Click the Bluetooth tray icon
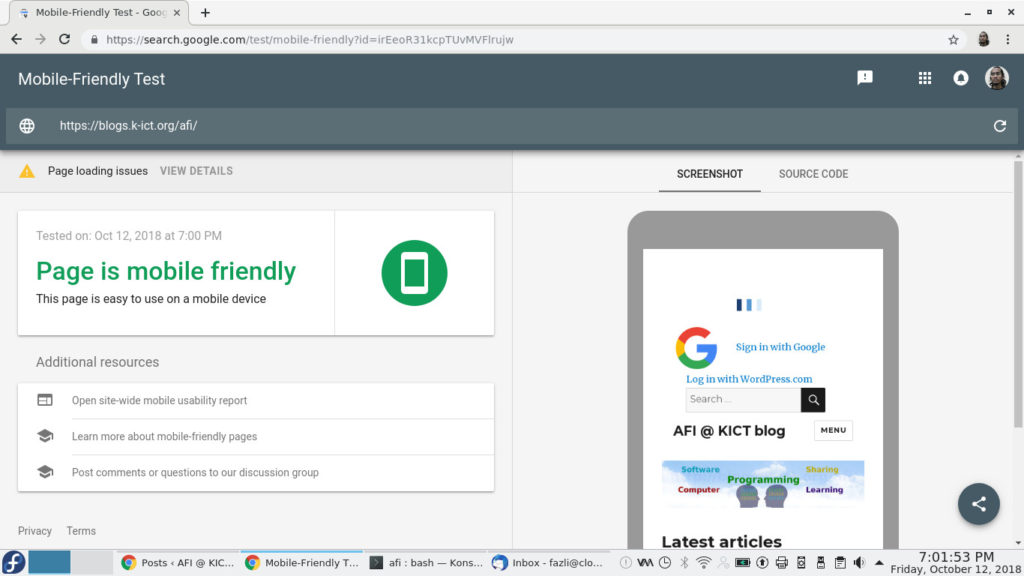1024x576 pixels. point(684,562)
